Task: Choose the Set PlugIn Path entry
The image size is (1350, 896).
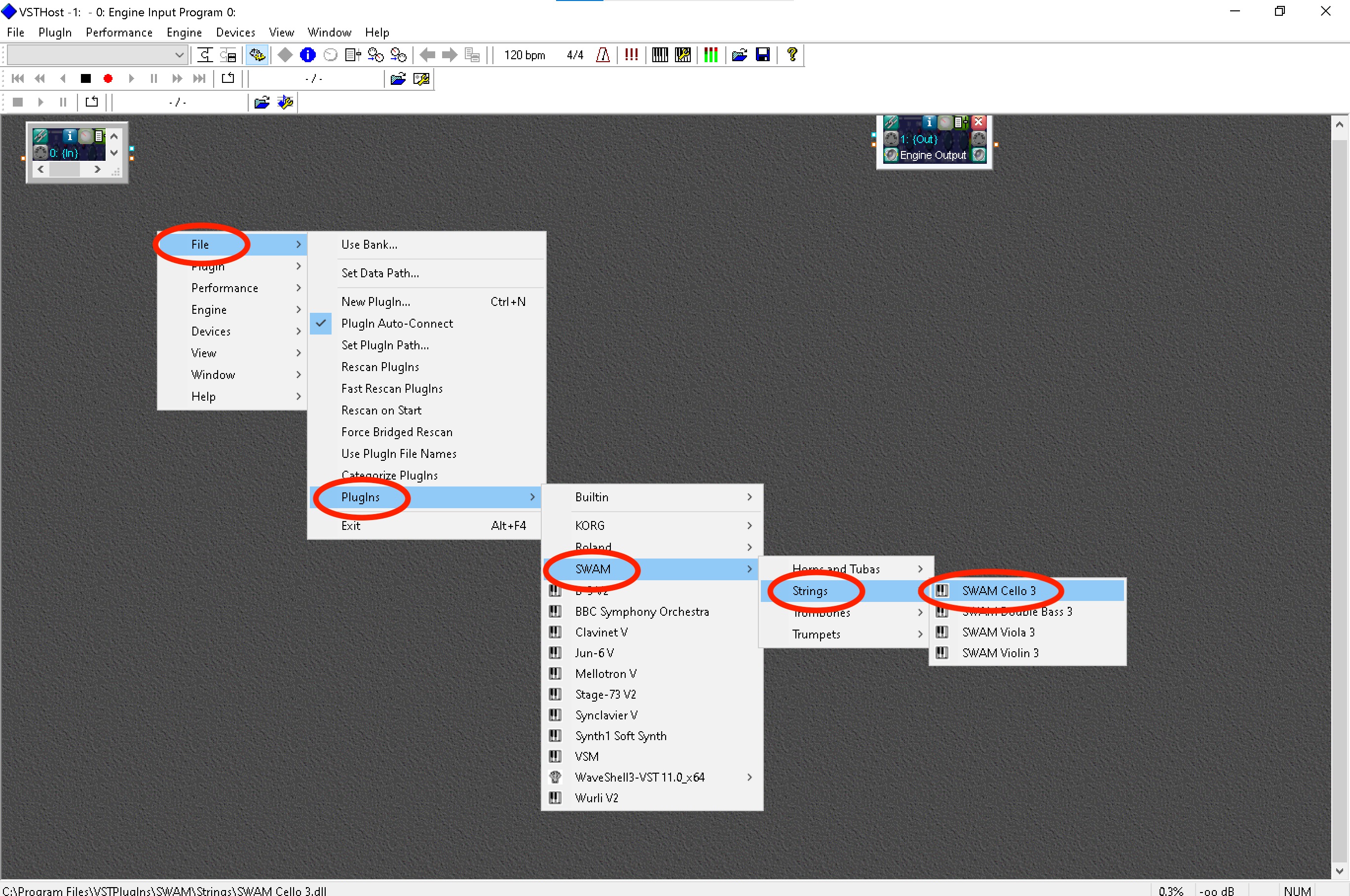Action: pos(384,345)
